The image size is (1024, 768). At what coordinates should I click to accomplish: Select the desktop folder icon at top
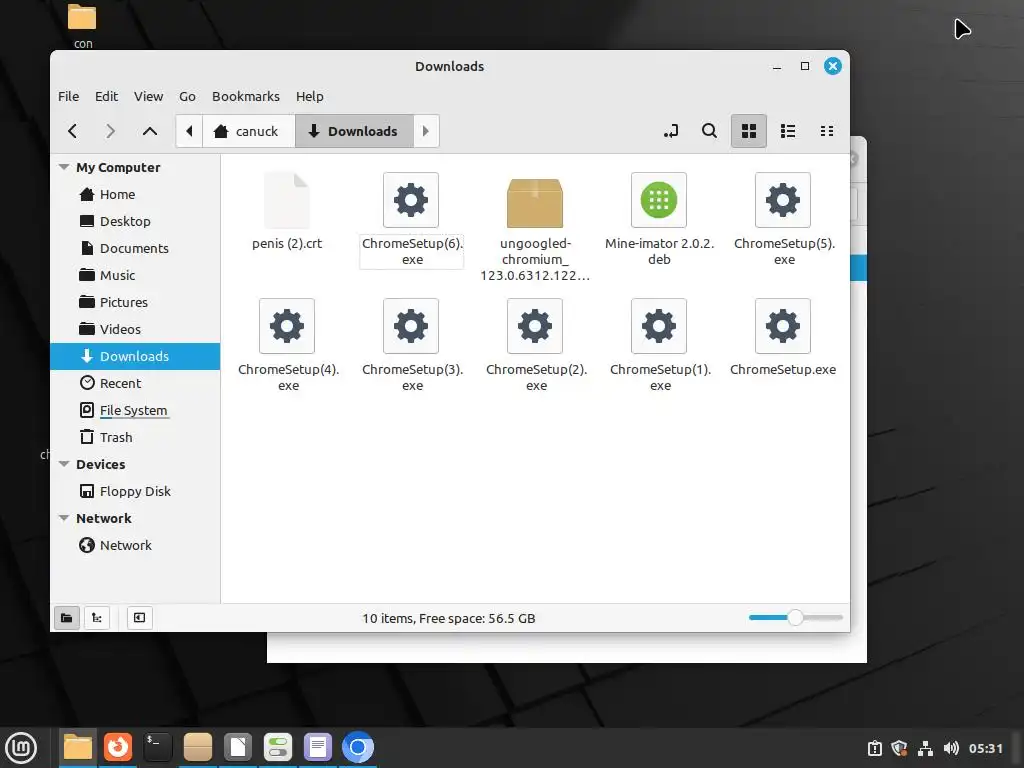point(82,18)
